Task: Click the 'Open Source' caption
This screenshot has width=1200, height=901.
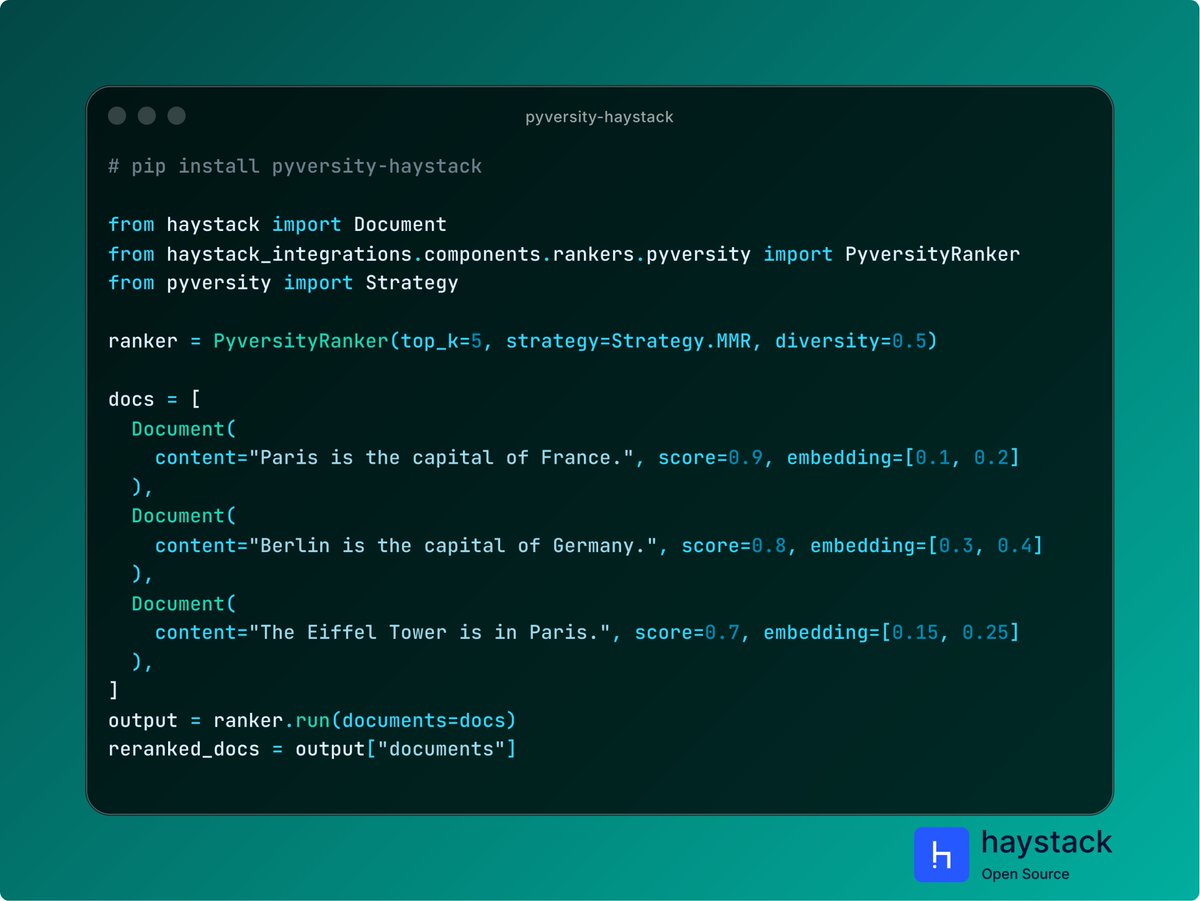Action: click(1025, 874)
